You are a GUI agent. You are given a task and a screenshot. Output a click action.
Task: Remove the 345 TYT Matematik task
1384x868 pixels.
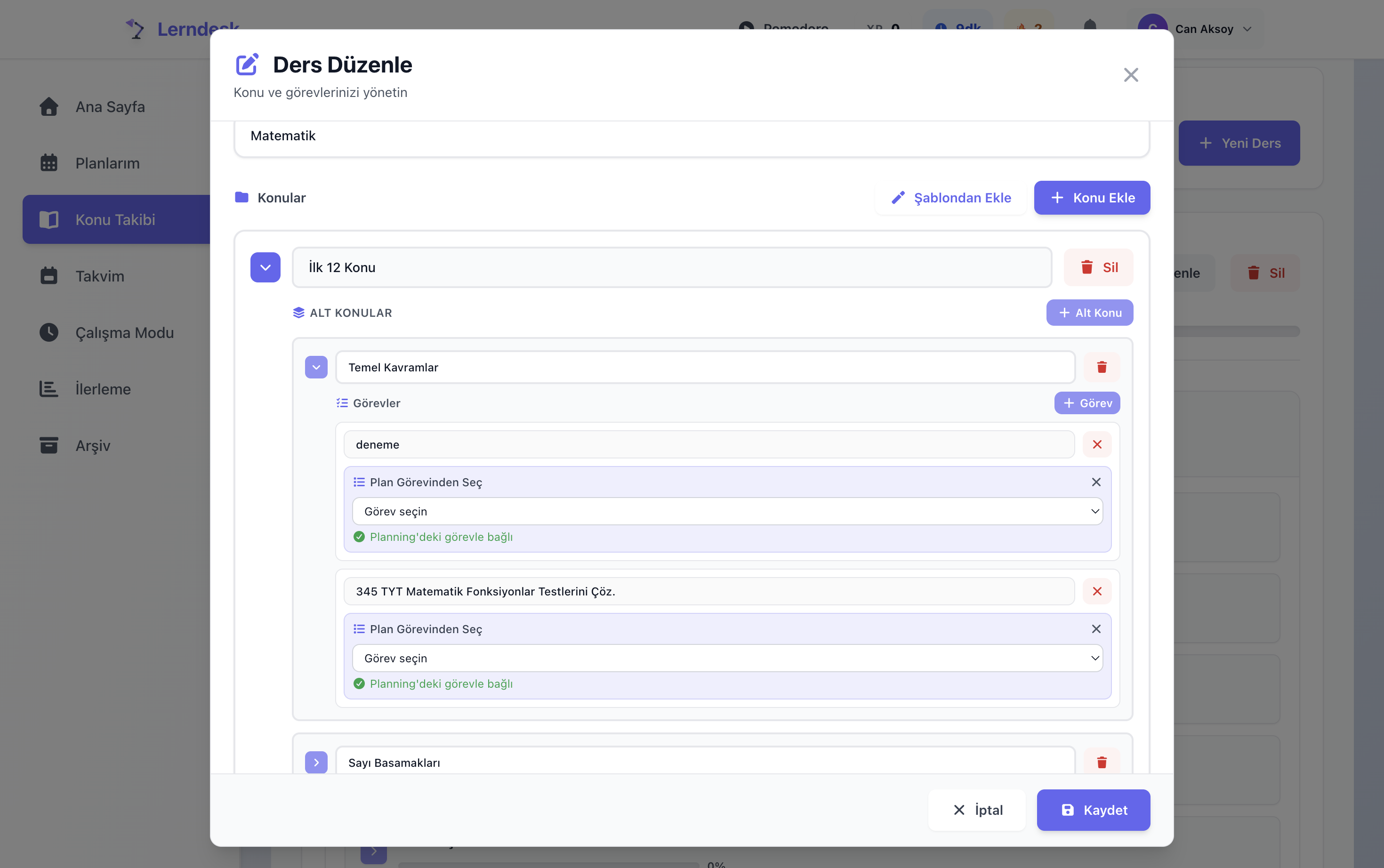coord(1096,591)
